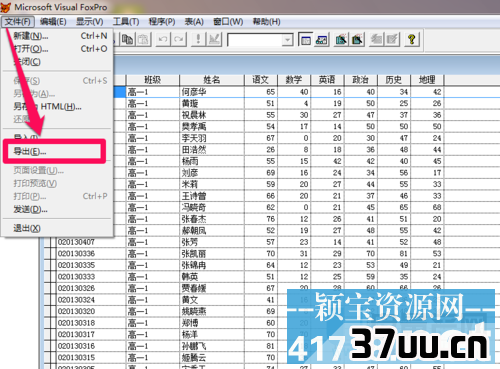Open the 程序(P) menu

(162, 22)
